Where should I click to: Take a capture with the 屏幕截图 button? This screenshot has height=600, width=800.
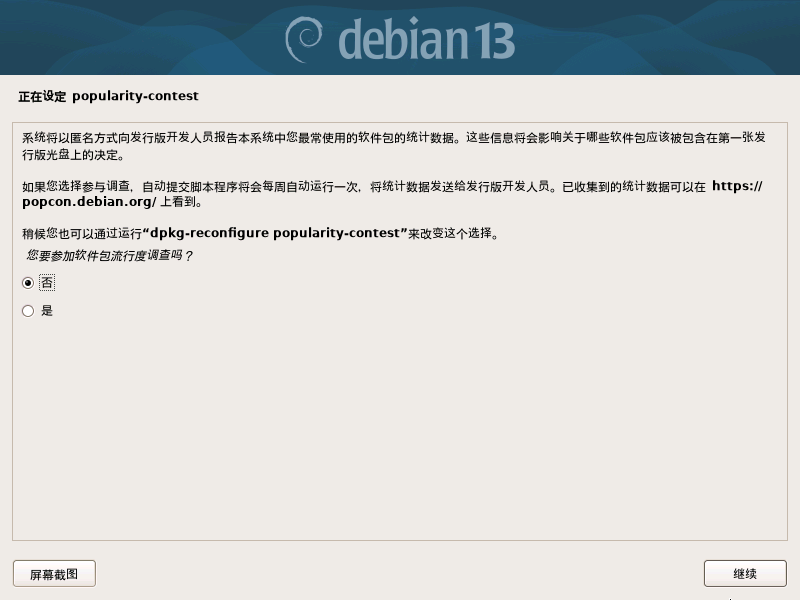click(x=54, y=574)
